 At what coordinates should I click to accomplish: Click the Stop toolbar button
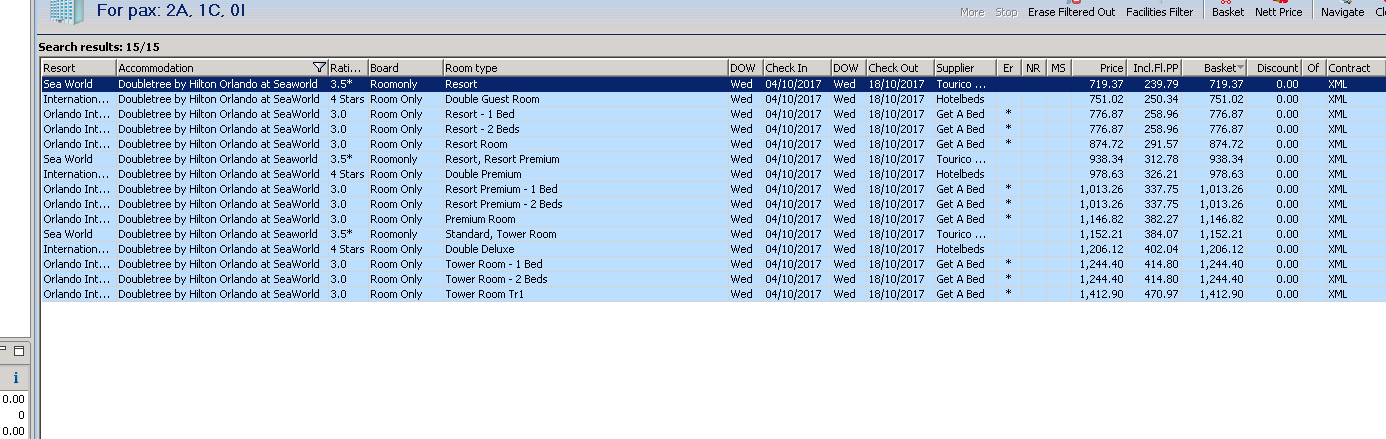1006,12
